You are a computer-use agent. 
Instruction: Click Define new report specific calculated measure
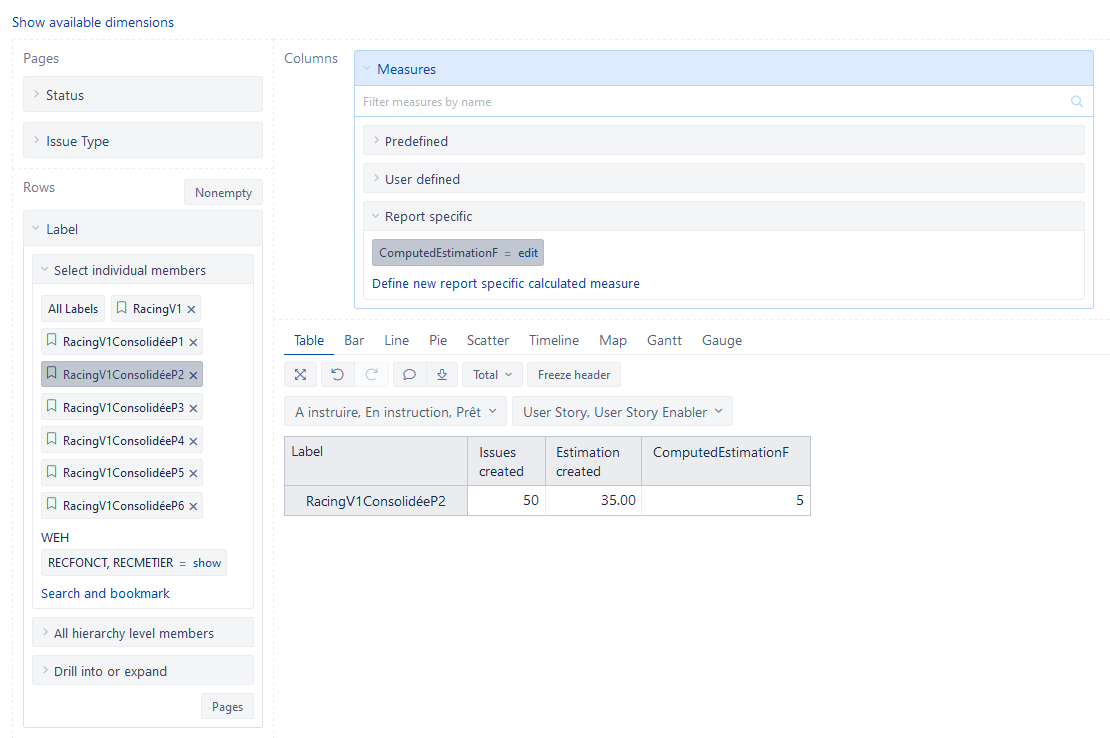click(506, 283)
